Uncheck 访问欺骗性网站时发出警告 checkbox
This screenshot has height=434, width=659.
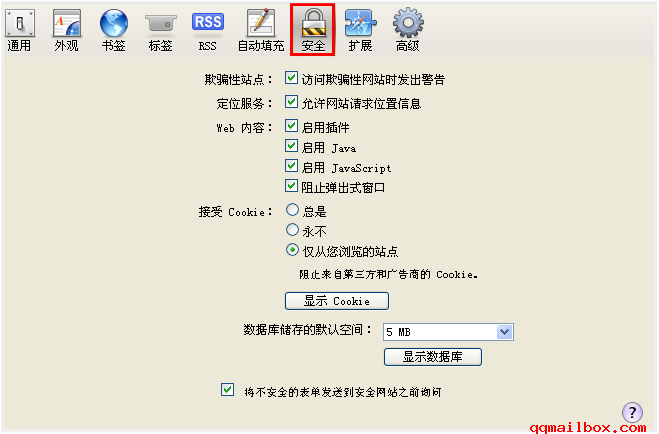tap(291, 78)
